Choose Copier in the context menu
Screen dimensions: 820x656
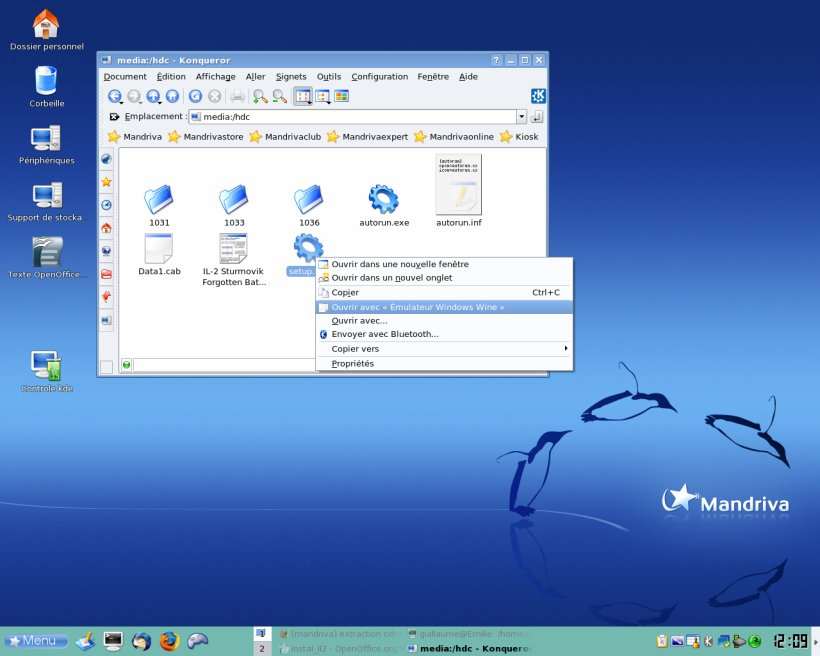(445, 292)
